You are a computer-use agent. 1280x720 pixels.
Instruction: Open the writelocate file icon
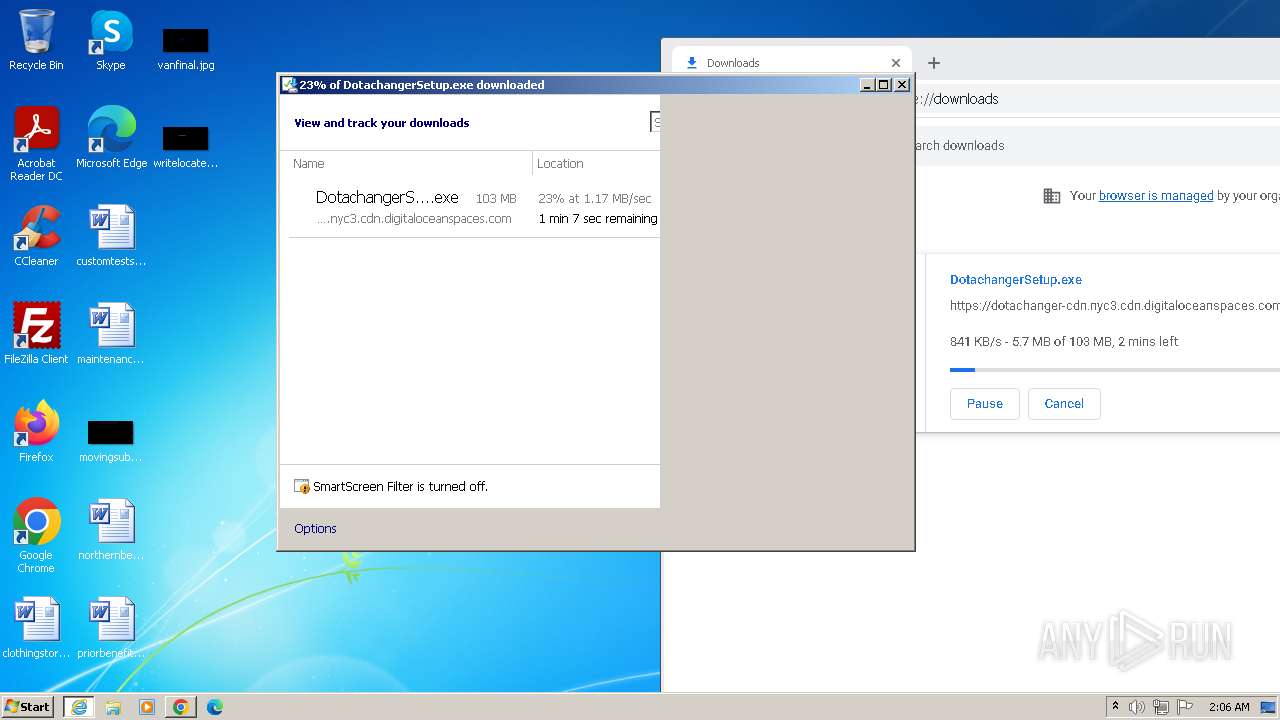tap(185, 146)
